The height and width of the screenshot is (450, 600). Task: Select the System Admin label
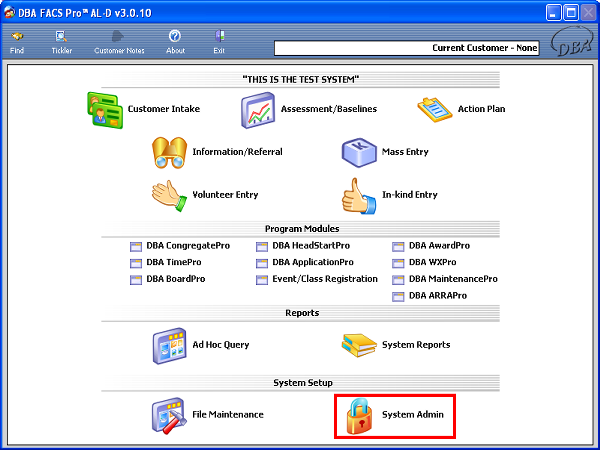(x=412, y=415)
